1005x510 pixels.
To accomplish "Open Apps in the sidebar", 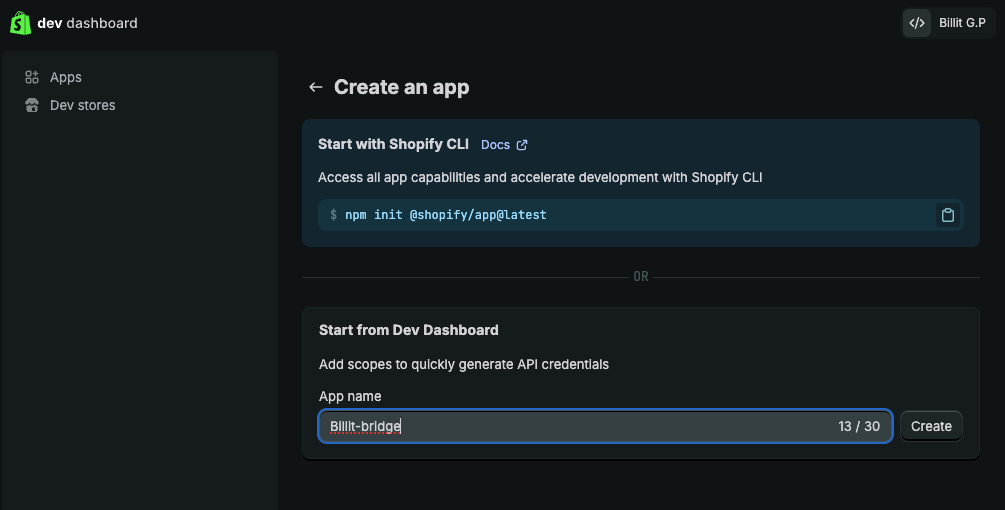I will point(66,77).
